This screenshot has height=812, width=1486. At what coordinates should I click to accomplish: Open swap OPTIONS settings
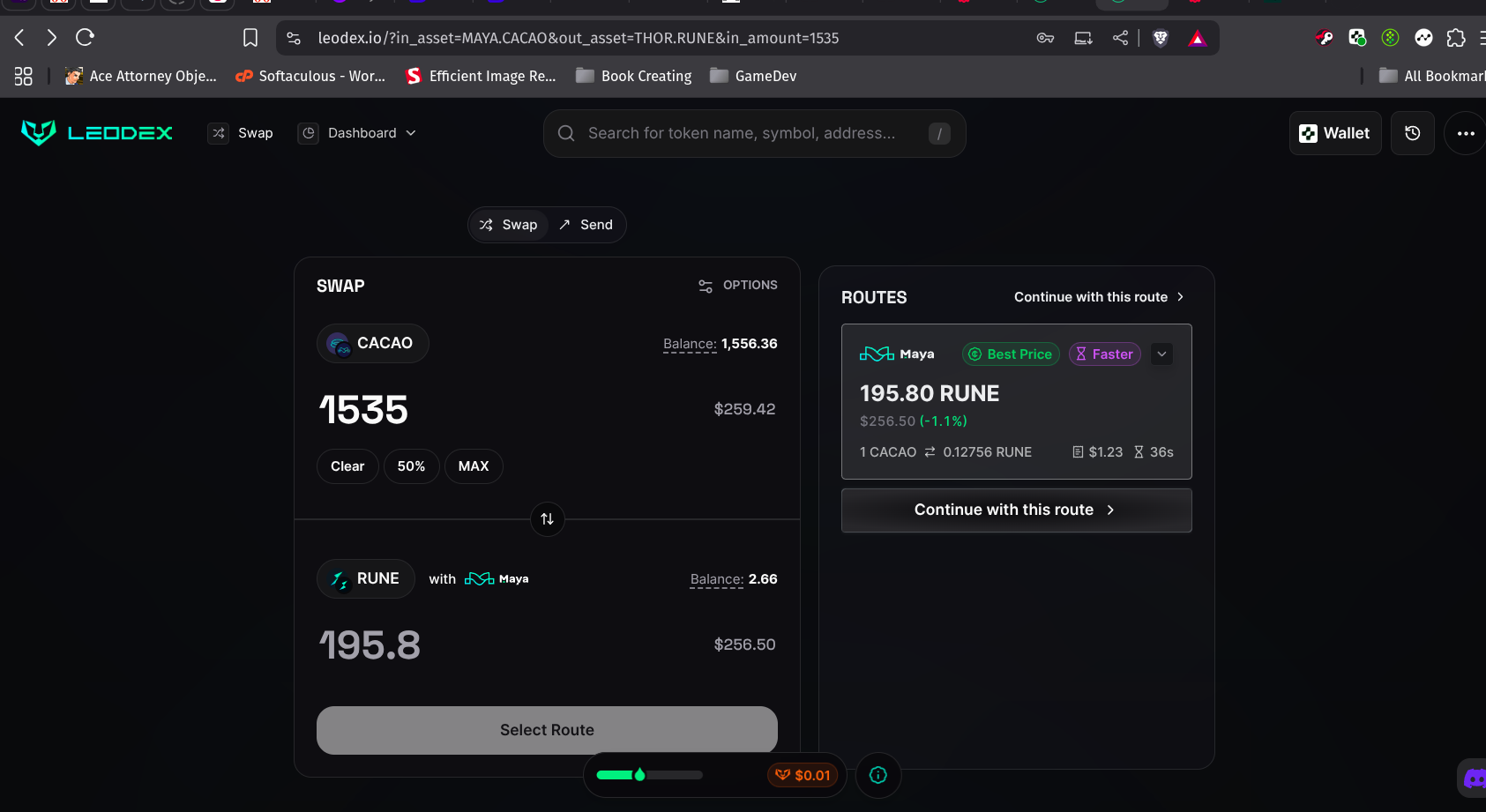coord(738,286)
